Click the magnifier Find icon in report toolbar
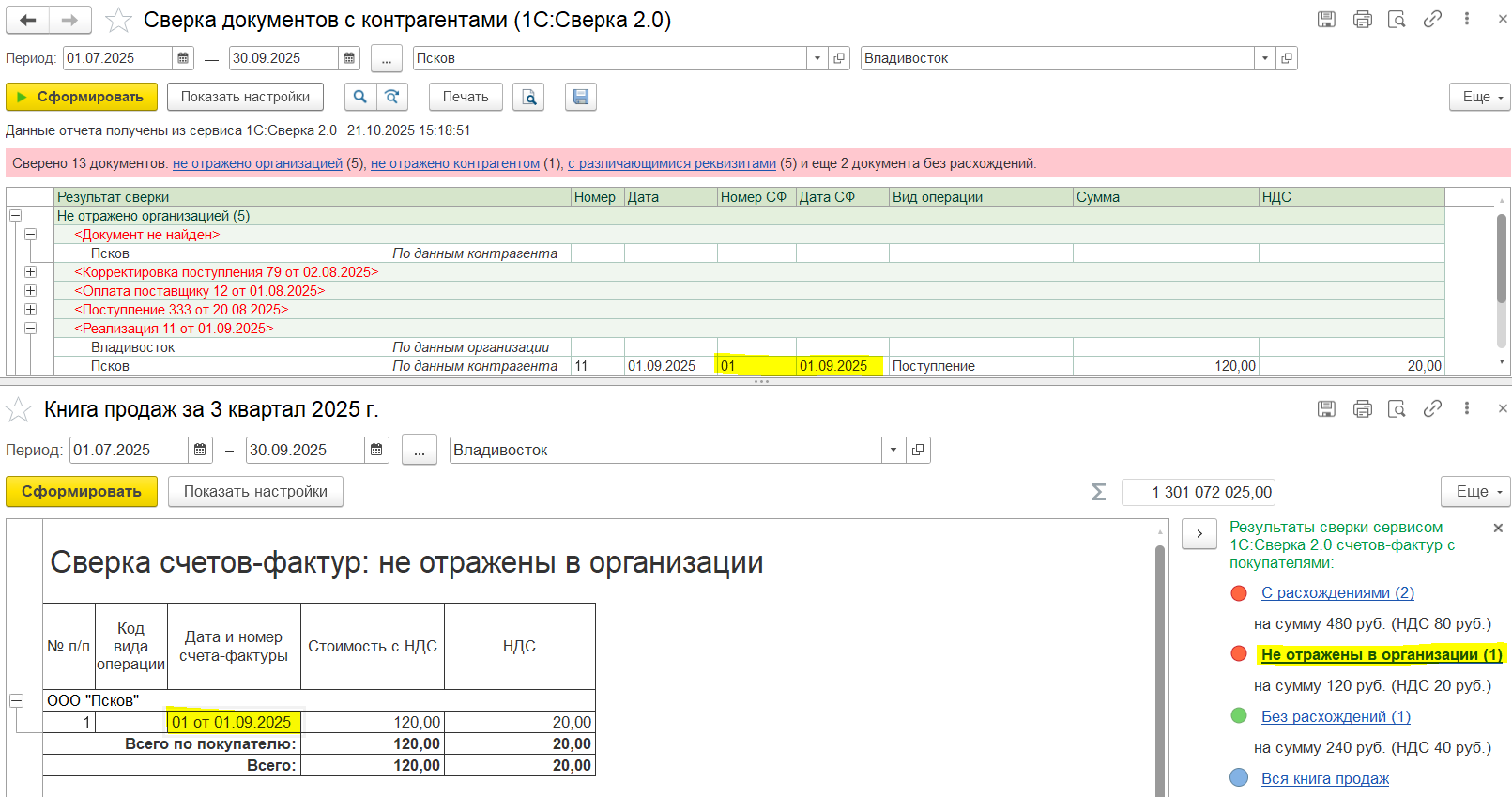Viewport: 1512px width, 797px height. [x=360, y=97]
